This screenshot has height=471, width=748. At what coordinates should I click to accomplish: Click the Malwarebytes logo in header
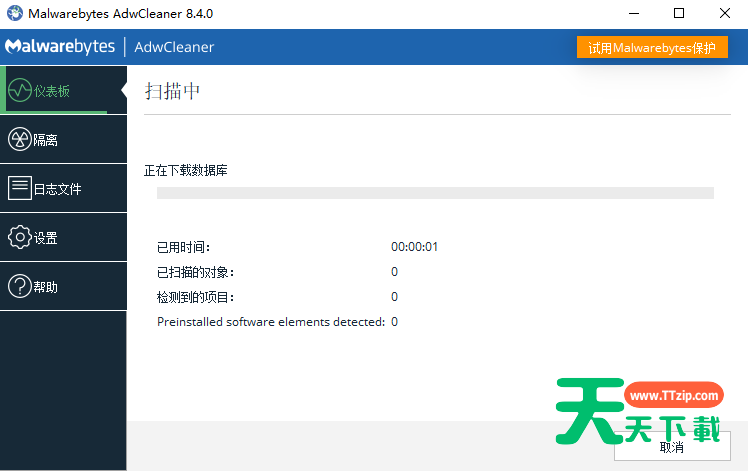(60, 47)
